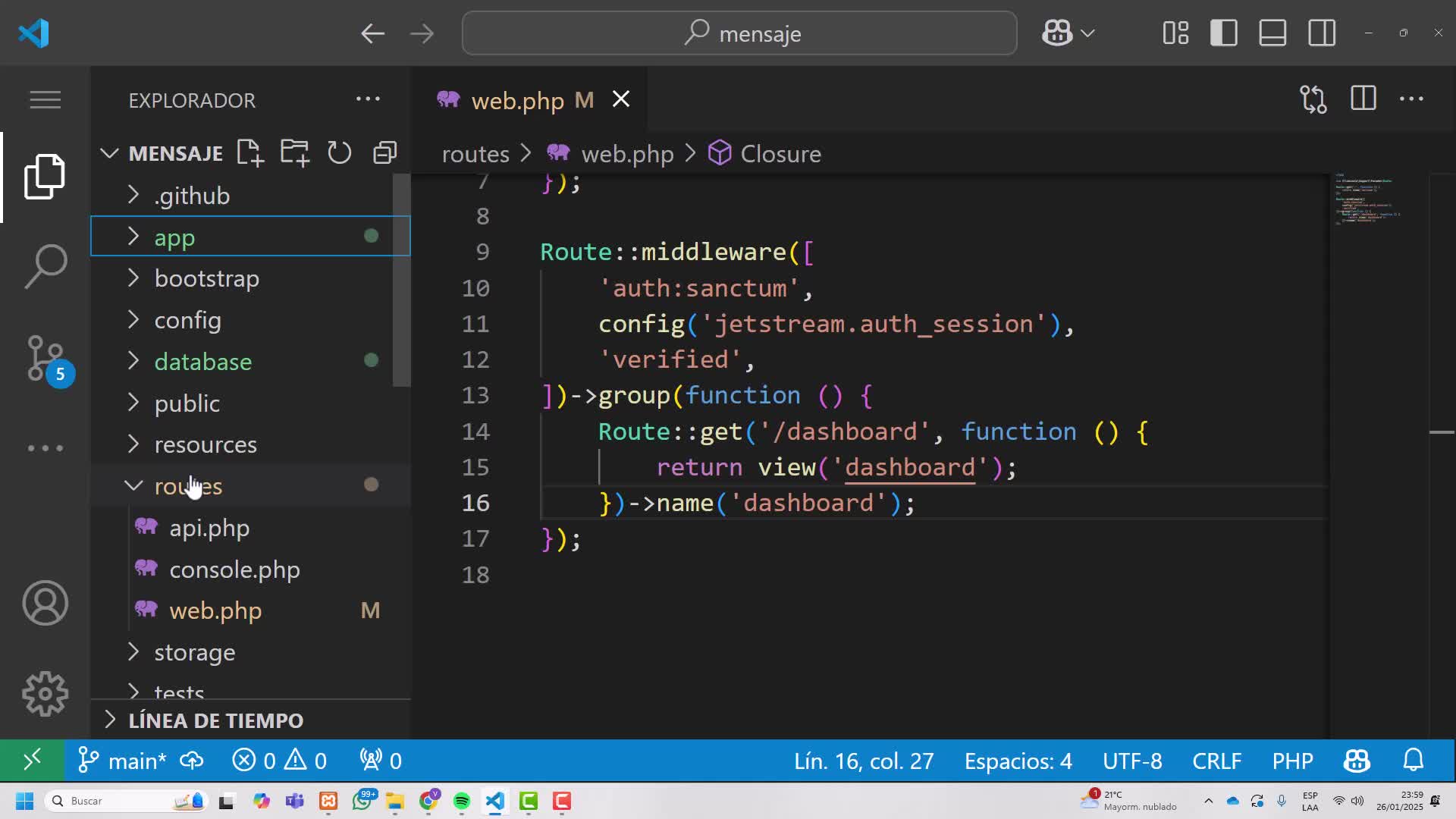
Task: Toggle the primary side bar visibility
Action: (1223, 33)
